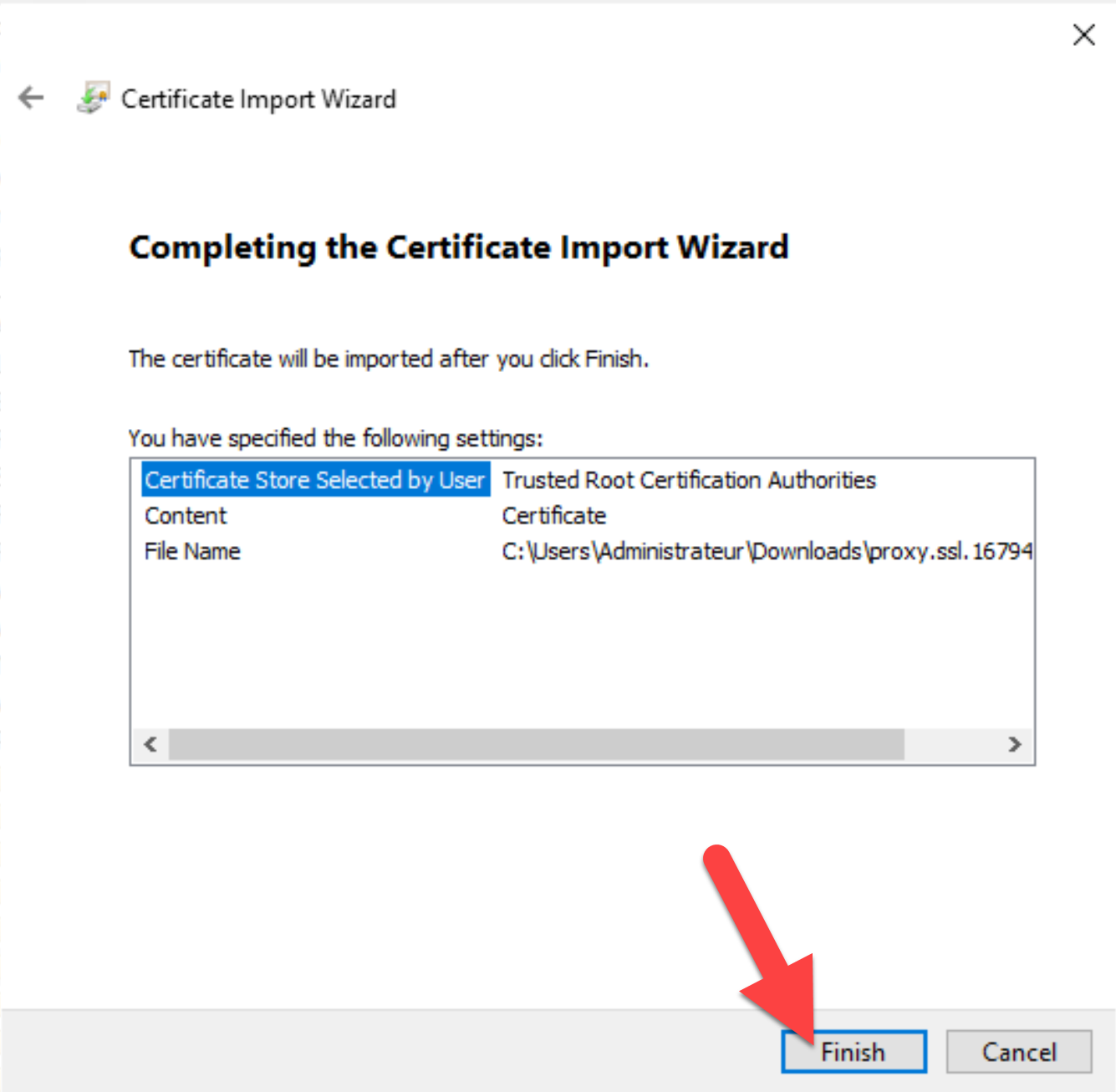Click the Finish button
Screen dimensions: 1116x1092
click(x=854, y=1051)
